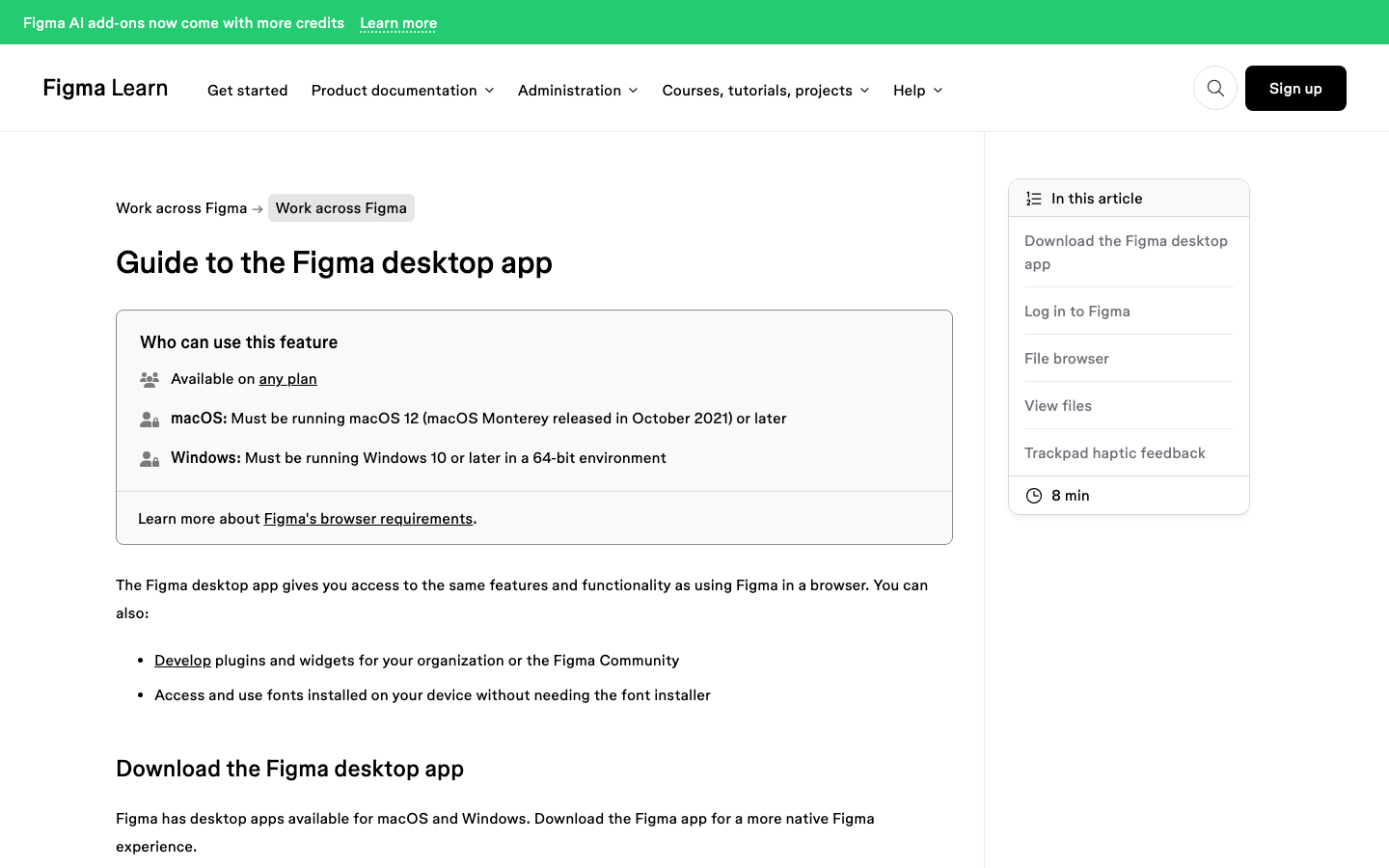Open the Courses, tutorials, projects dropdown
The image size is (1389, 868).
[766, 90]
